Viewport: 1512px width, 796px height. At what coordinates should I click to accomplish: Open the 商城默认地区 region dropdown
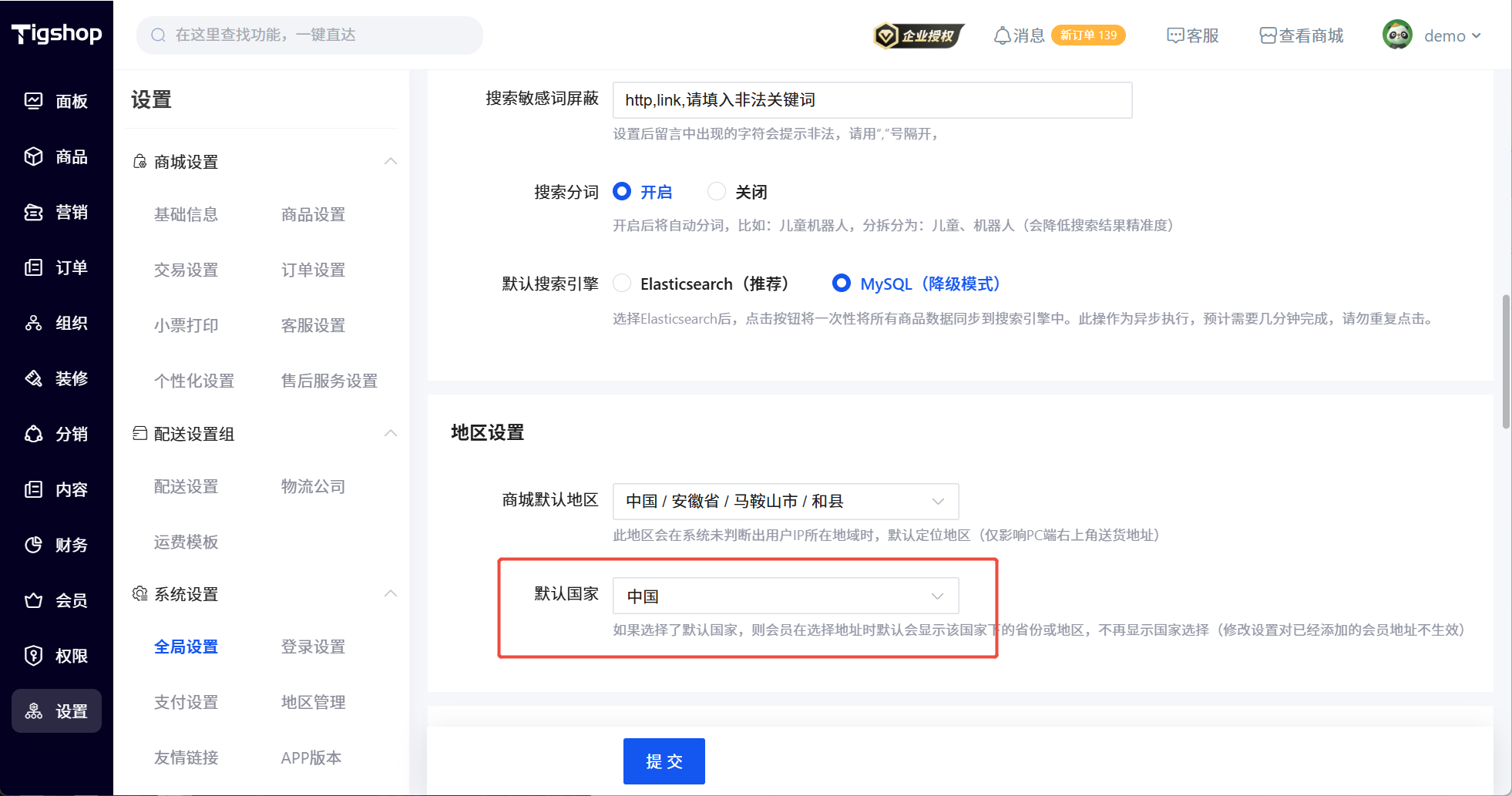tap(785, 502)
